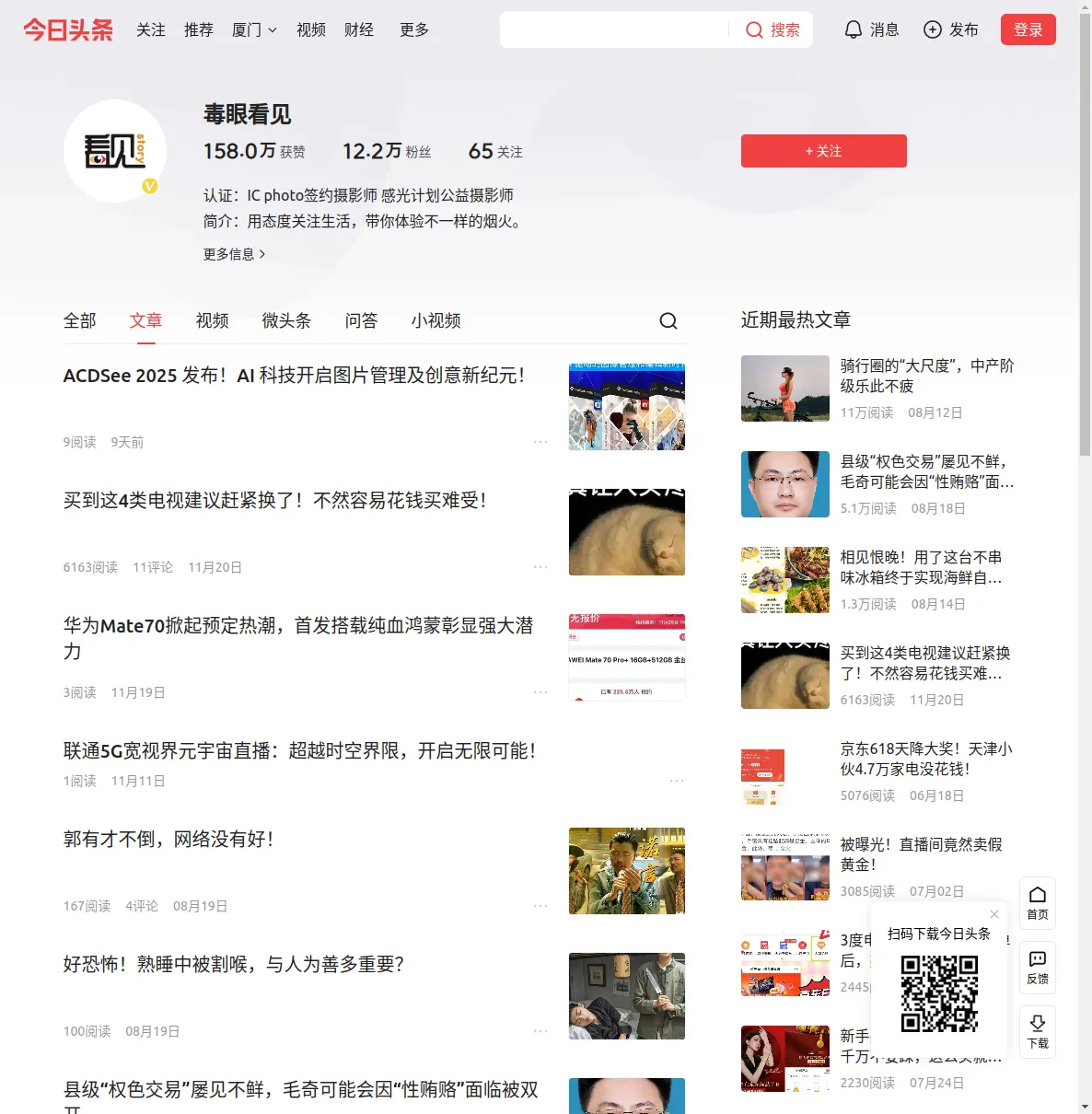Screen dimensions: 1092x1114
Task: Switch to the 视频 content tab
Action: pyautogui.click(x=213, y=320)
